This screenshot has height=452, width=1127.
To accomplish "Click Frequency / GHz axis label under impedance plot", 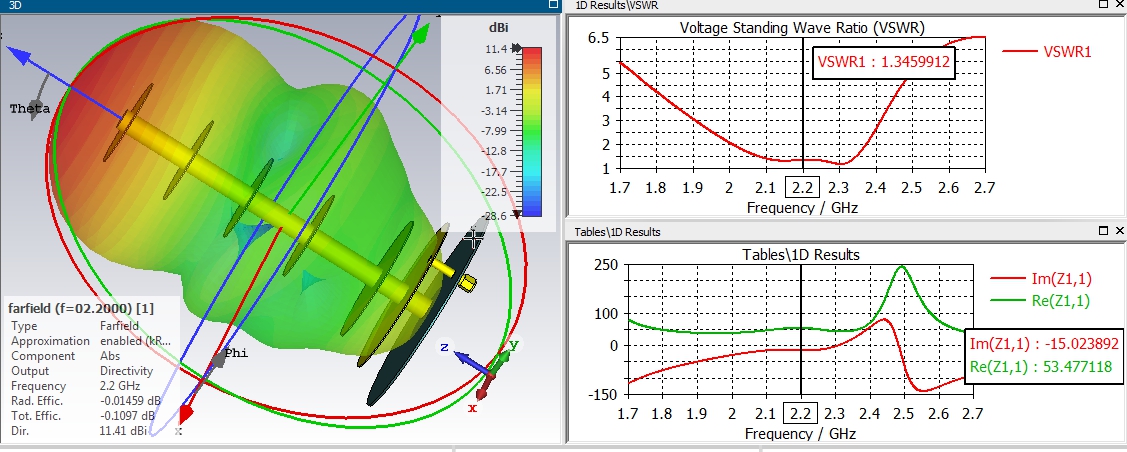I will [x=801, y=434].
